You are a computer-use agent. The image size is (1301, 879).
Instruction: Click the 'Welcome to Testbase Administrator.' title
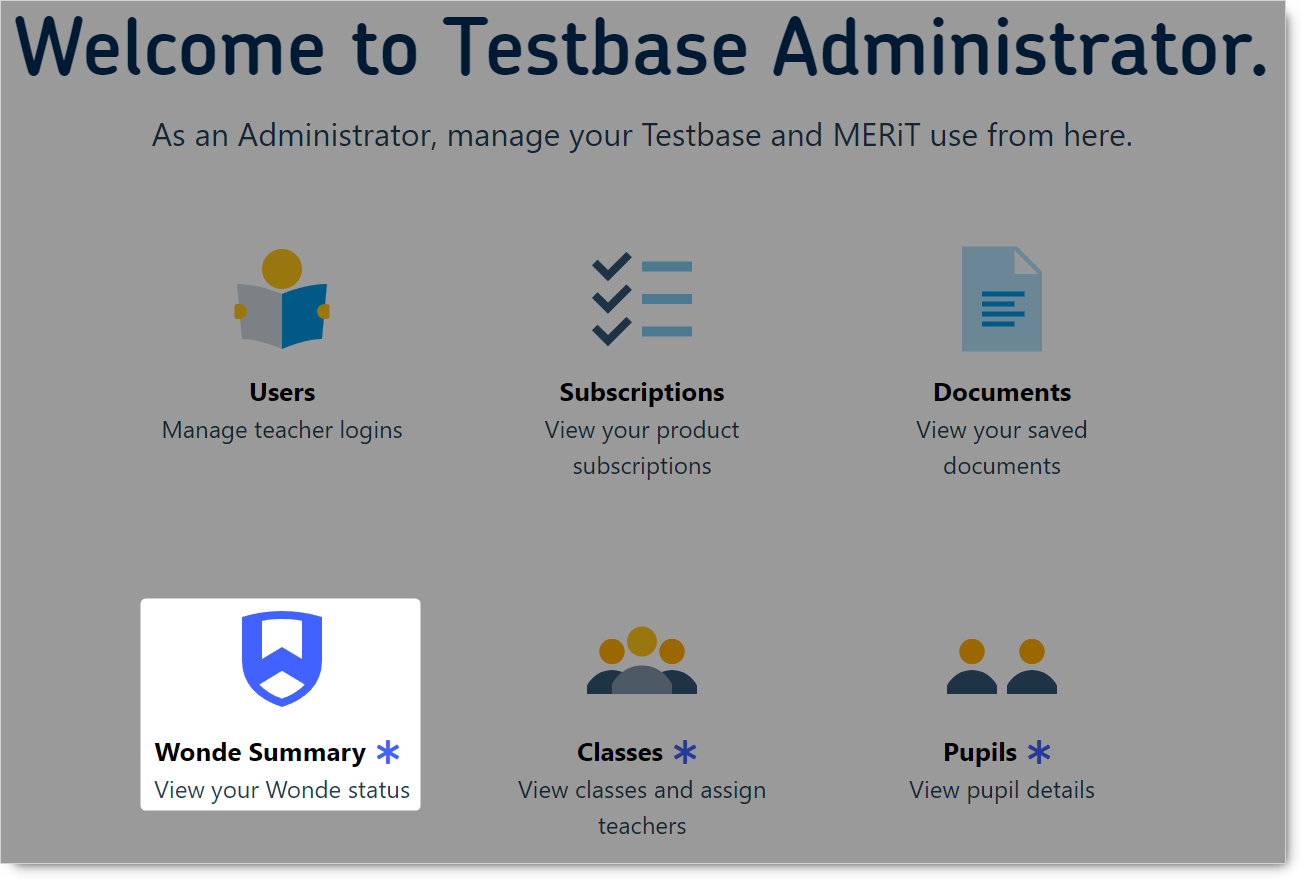coord(642,47)
